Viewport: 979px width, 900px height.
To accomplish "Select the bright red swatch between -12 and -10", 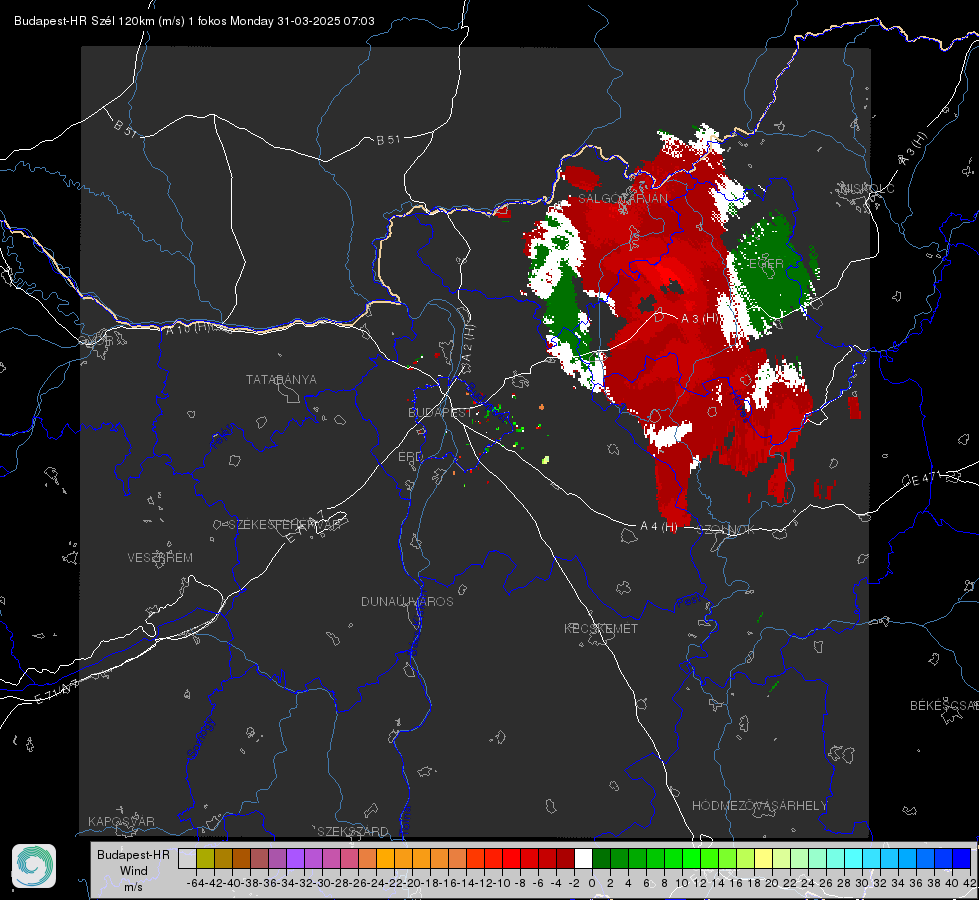I will click(493, 858).
